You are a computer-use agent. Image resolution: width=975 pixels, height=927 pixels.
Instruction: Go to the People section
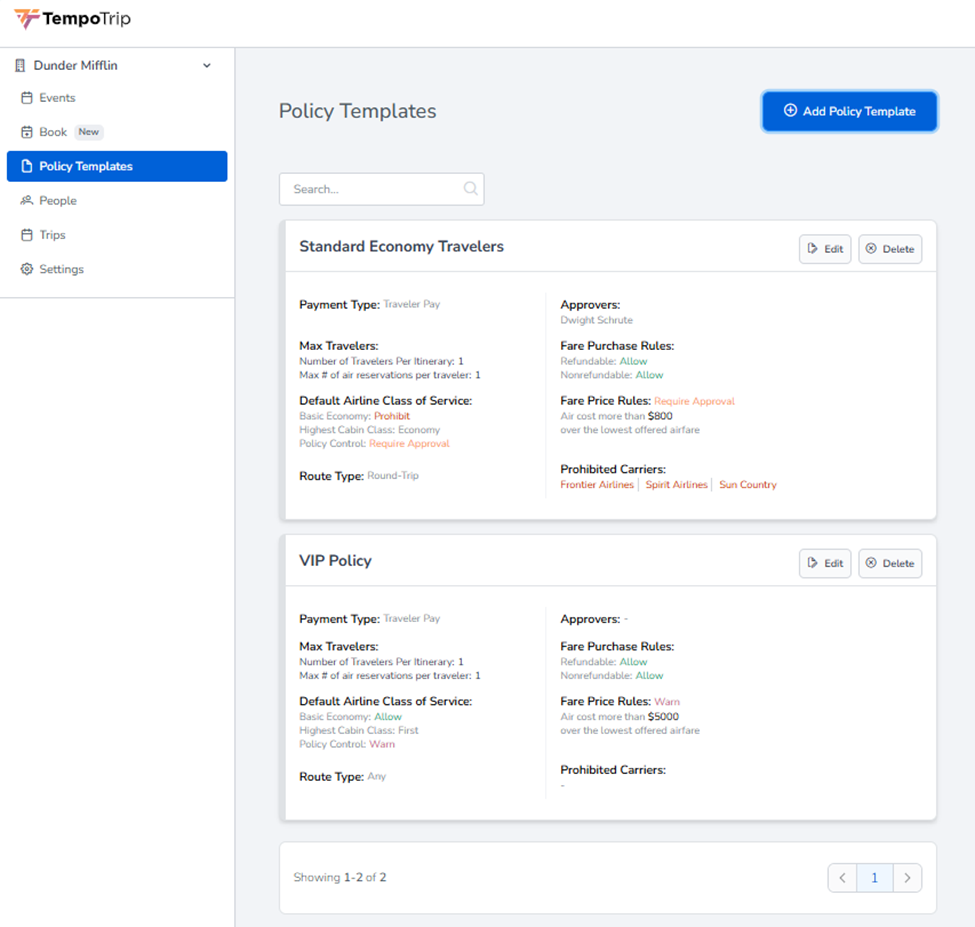click(58, 201)
